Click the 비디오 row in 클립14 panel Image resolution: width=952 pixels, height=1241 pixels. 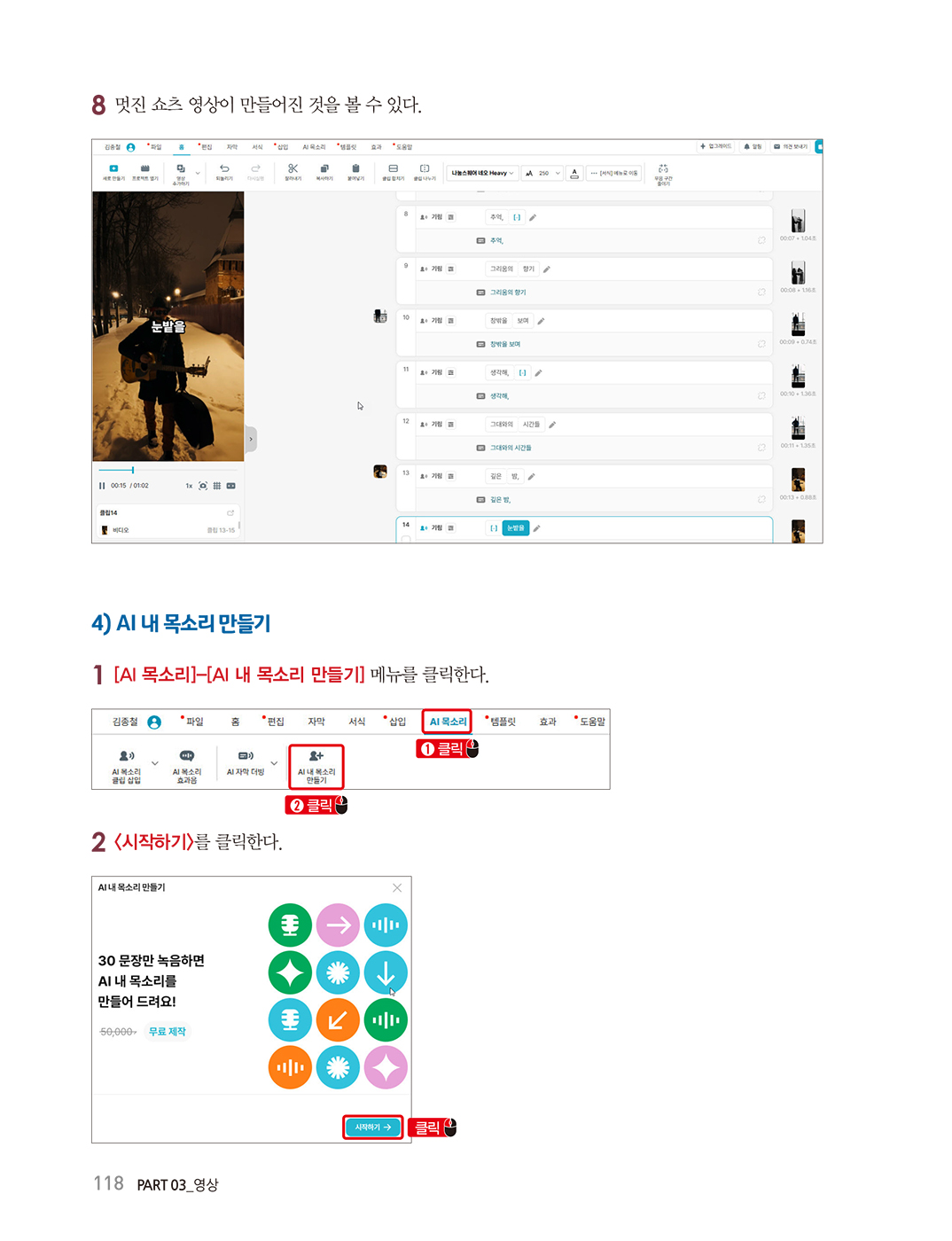pyautogui.click(x=168, y=530)
